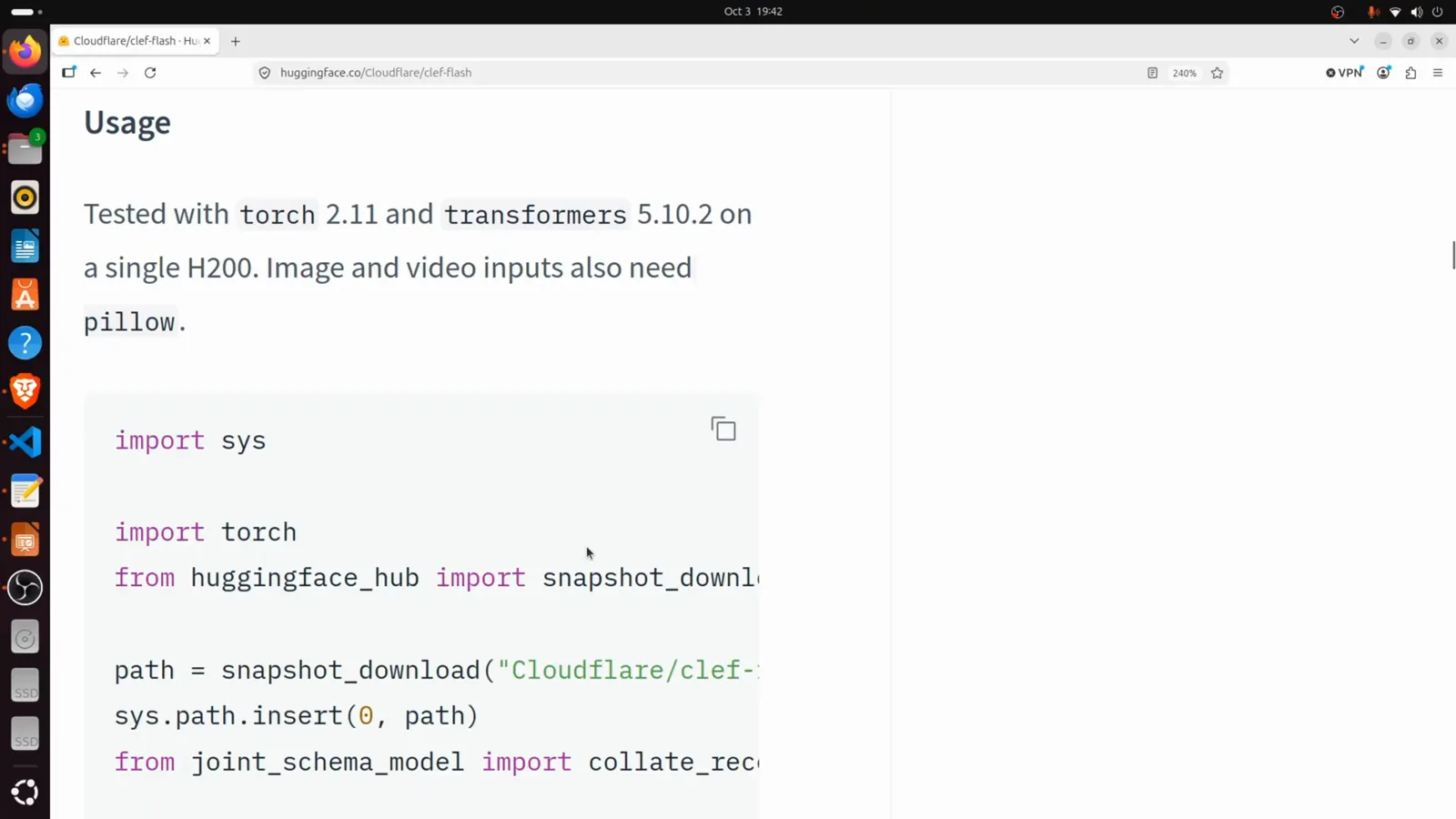Viewport: 1456px width, 819px height.
Task: Open Thunderbird mail from the dock
Action: point(25,100)
